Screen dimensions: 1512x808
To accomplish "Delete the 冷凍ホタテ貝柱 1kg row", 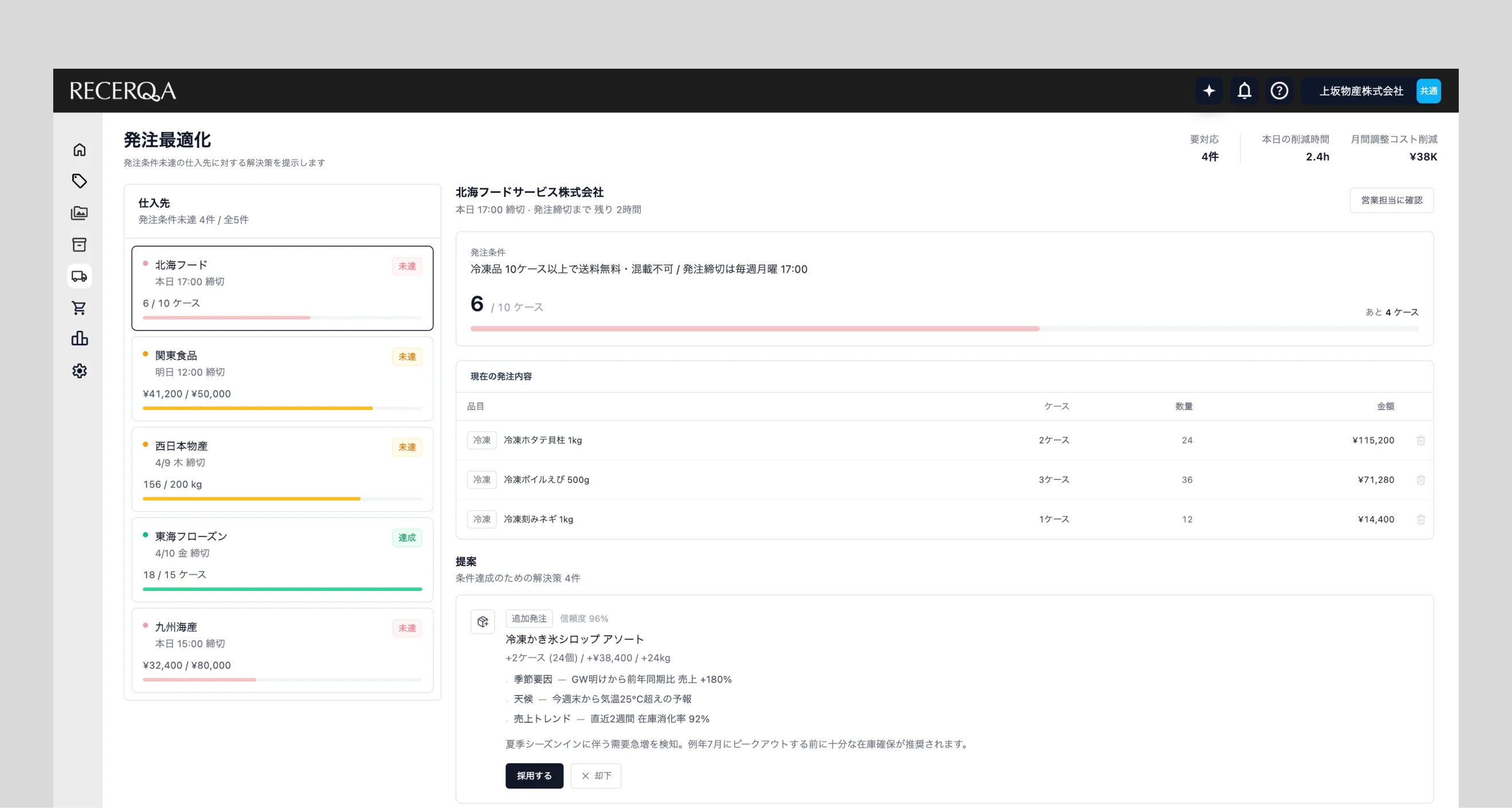I will 1420,440.
